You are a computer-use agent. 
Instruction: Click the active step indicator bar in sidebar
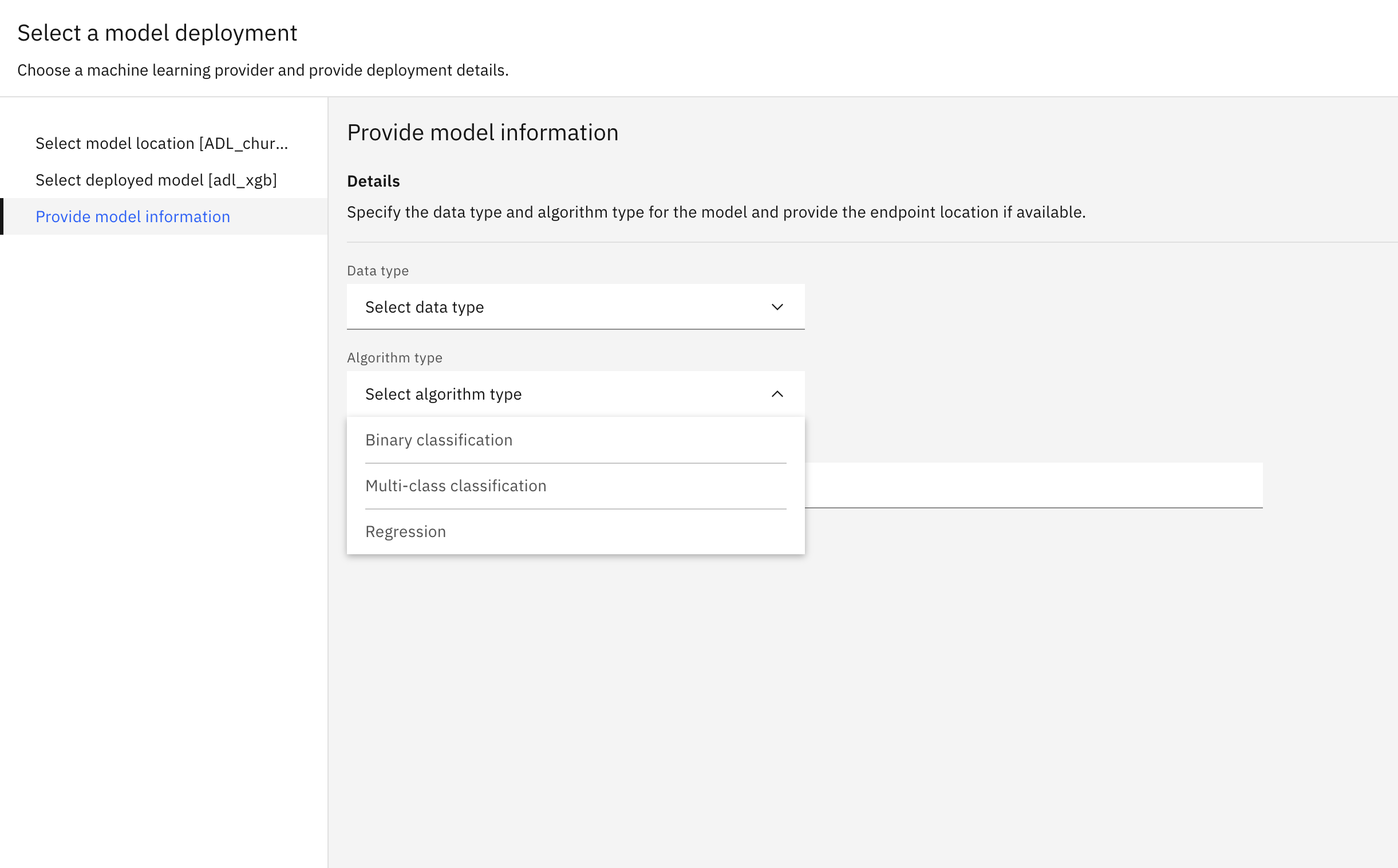[x=2, y=216]
